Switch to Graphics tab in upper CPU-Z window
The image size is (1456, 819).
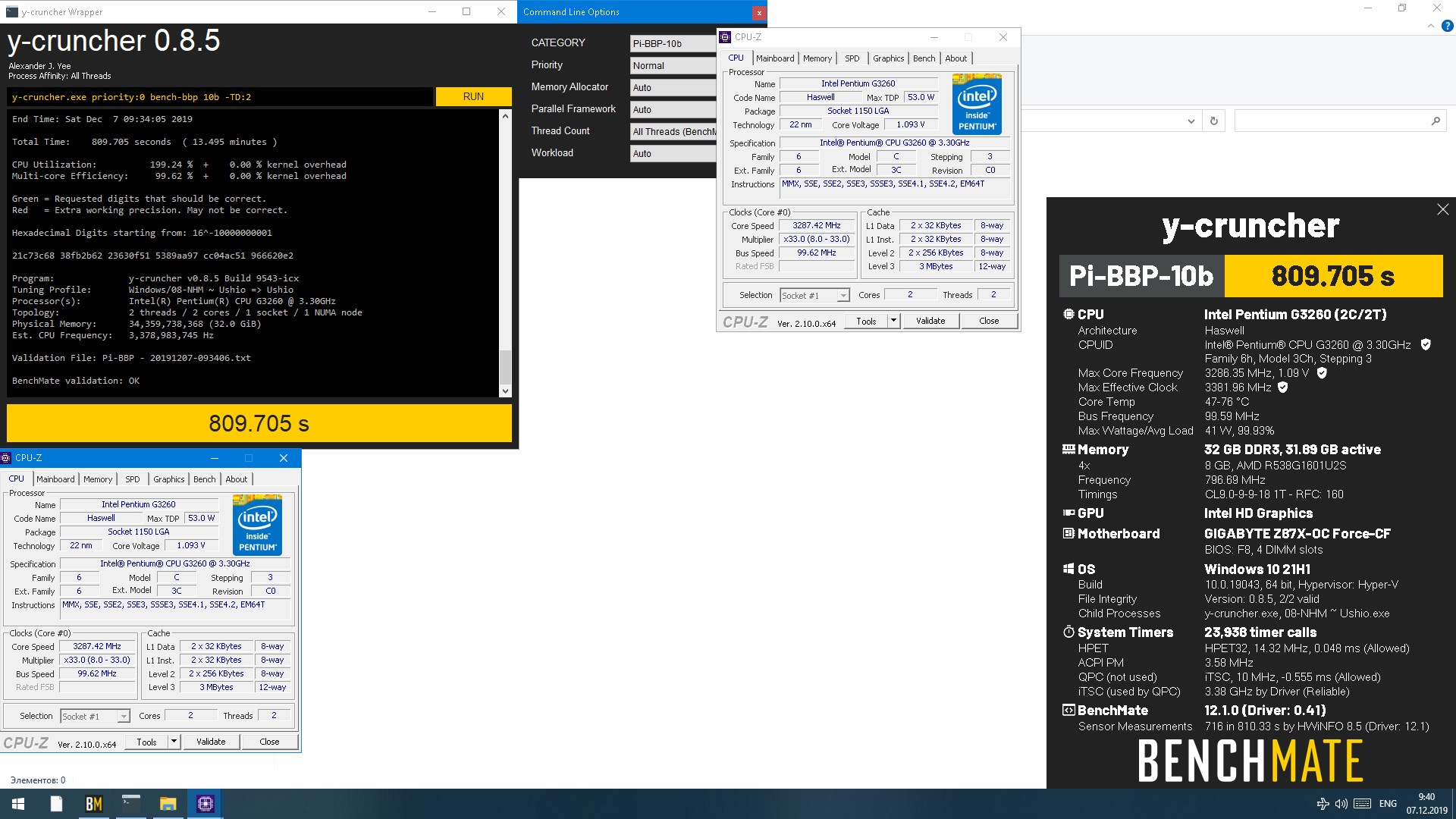pos(888,58)
